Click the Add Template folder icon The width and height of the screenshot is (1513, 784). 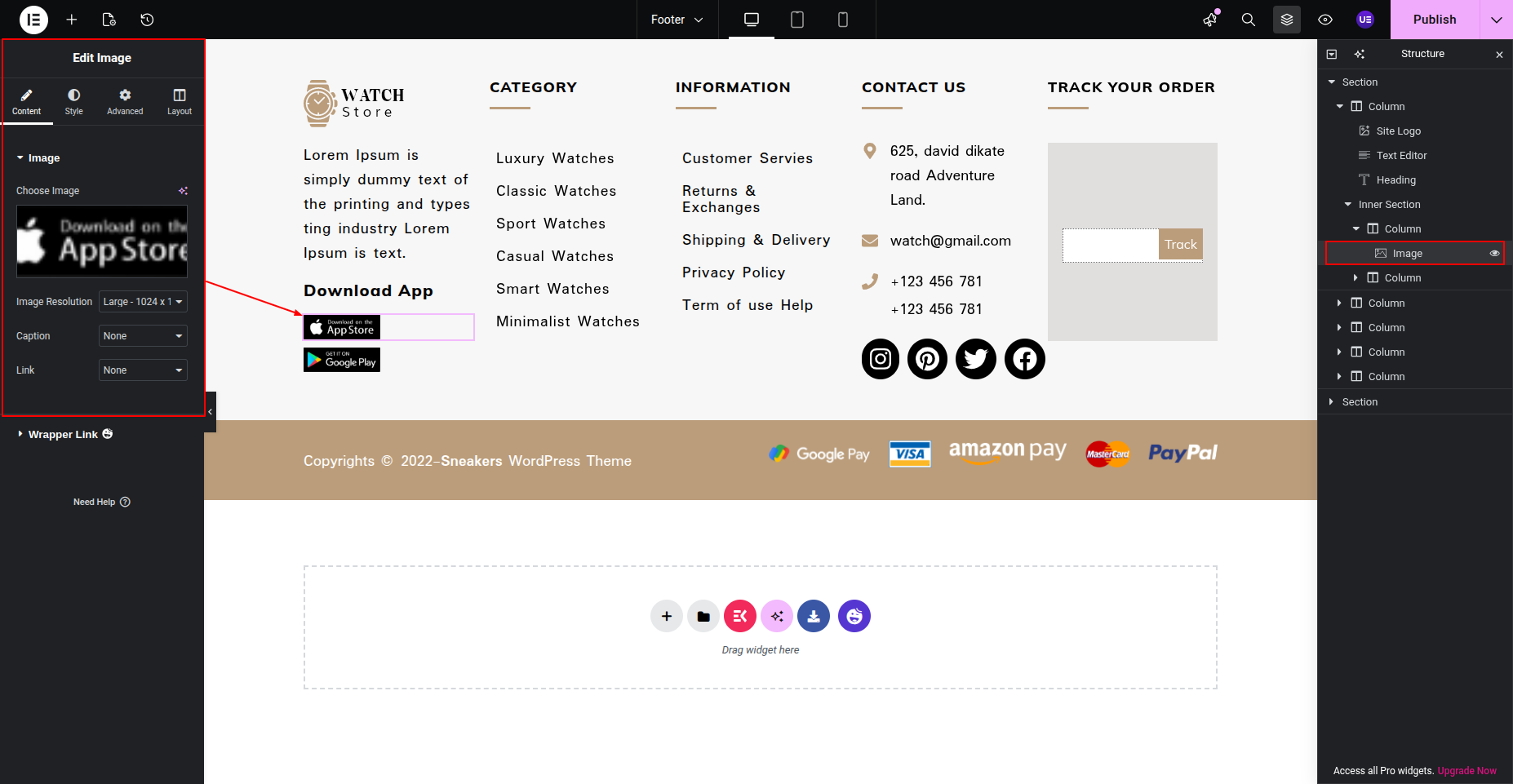[x=703, y=616]
